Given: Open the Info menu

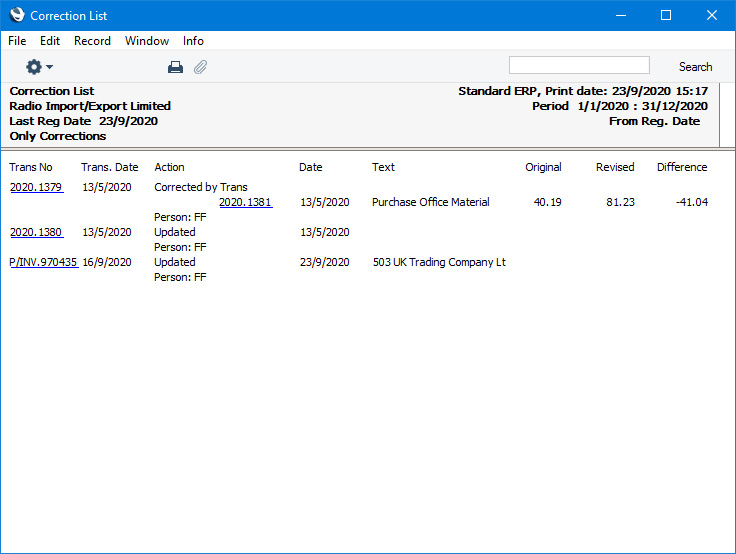Looking at the screenshot, I should point(193,41).
